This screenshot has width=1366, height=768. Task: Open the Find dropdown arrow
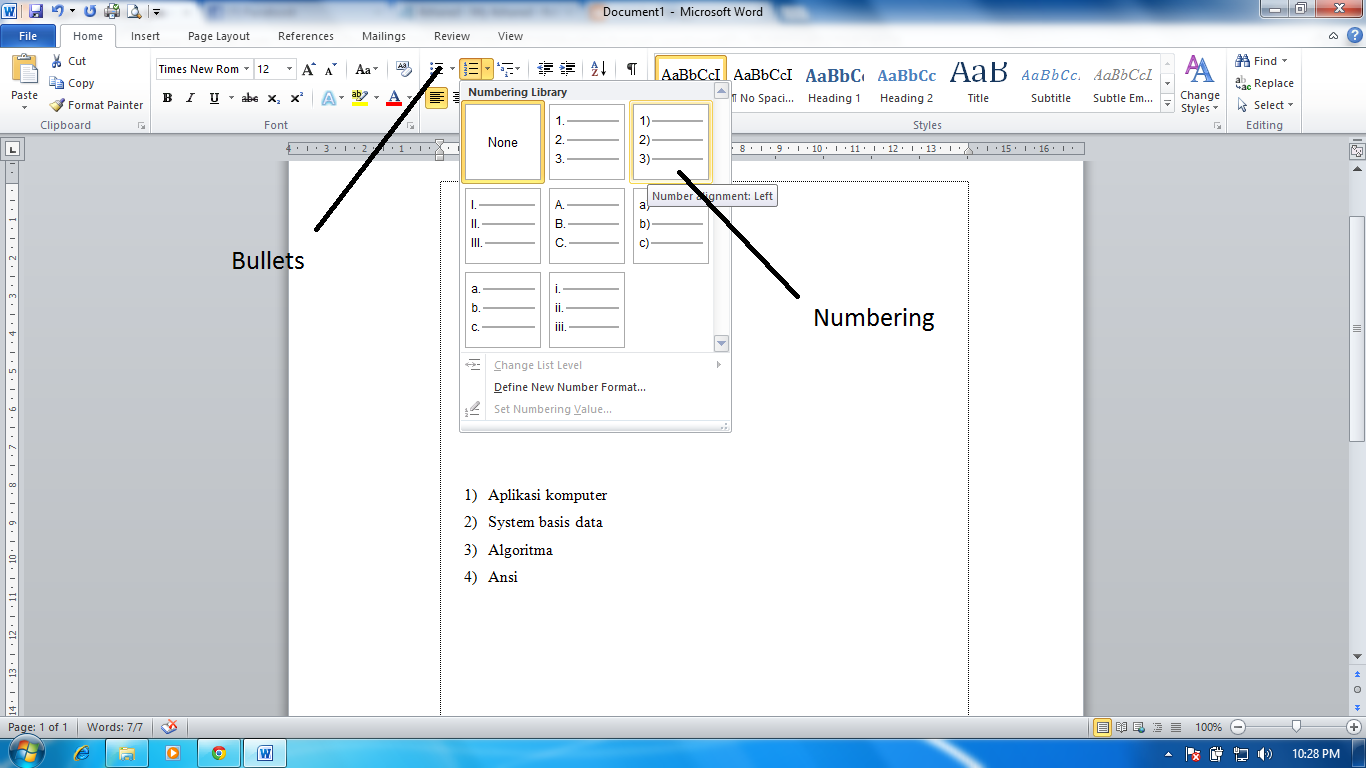coord(1285,61)
